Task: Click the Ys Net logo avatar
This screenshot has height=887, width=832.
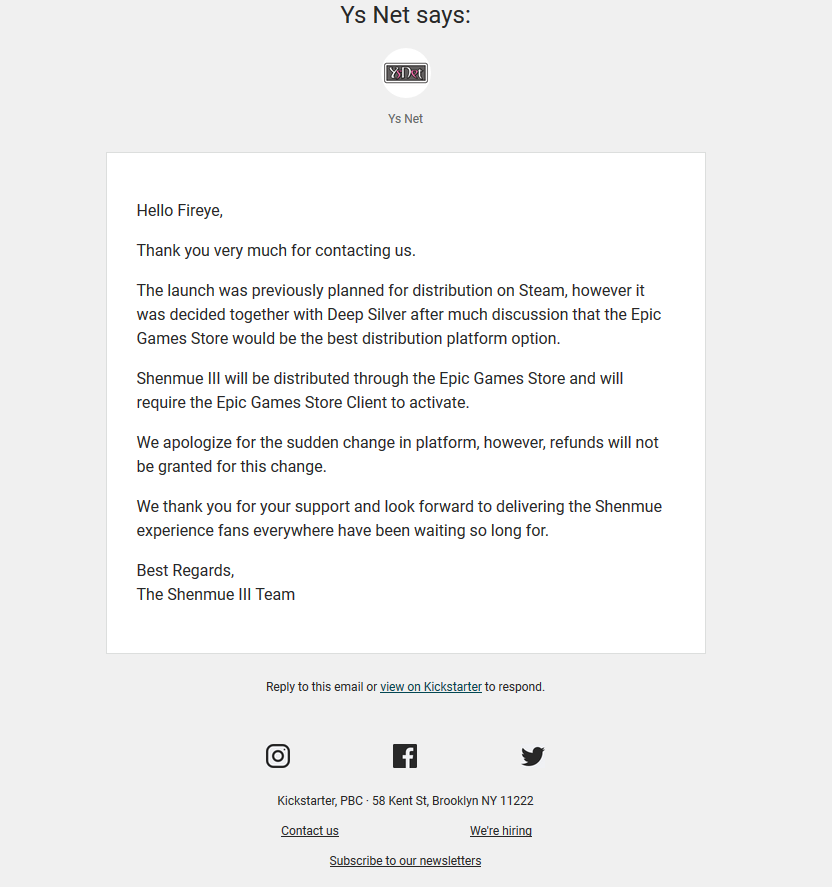Action: 406,73
